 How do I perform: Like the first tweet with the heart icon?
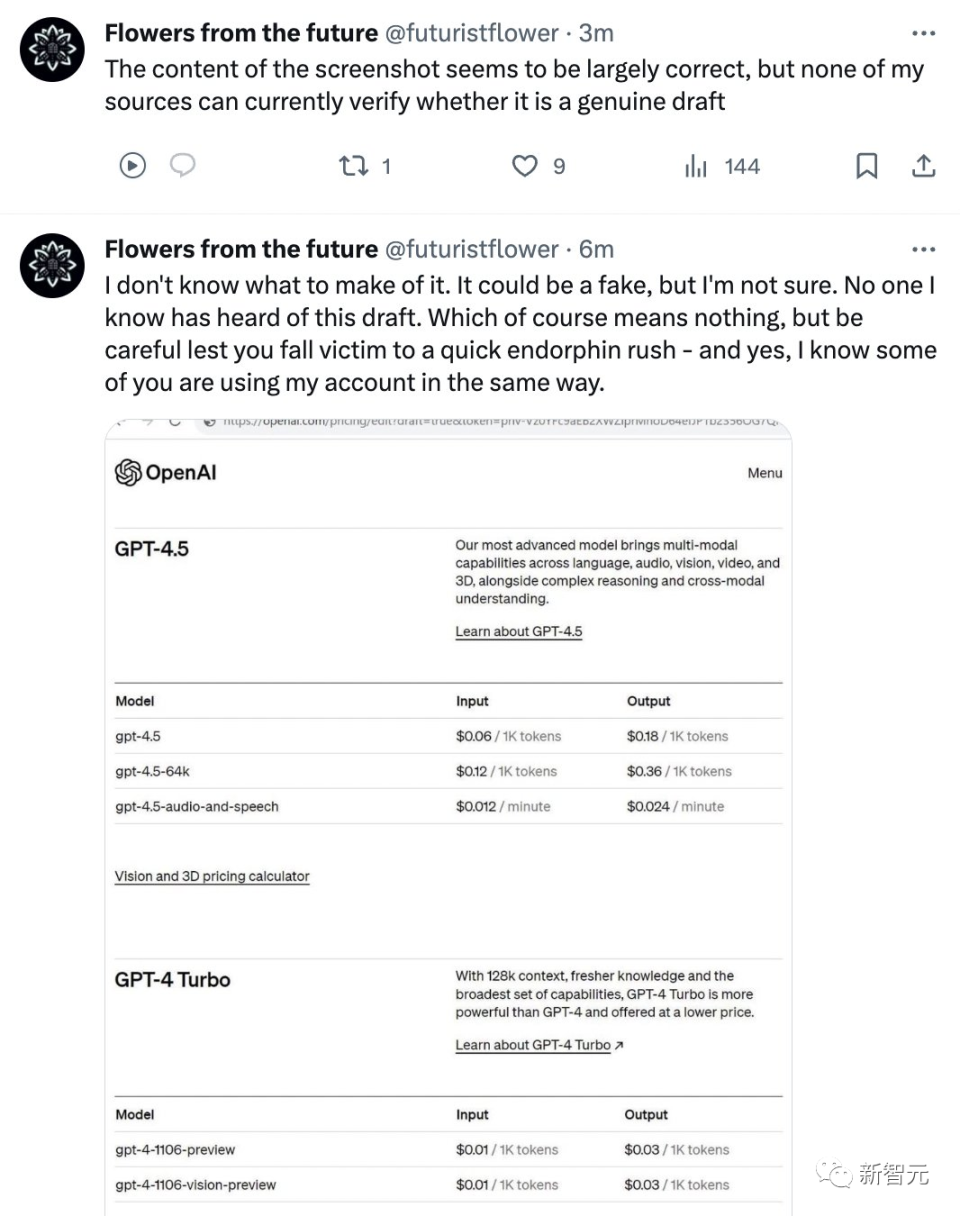525,166
